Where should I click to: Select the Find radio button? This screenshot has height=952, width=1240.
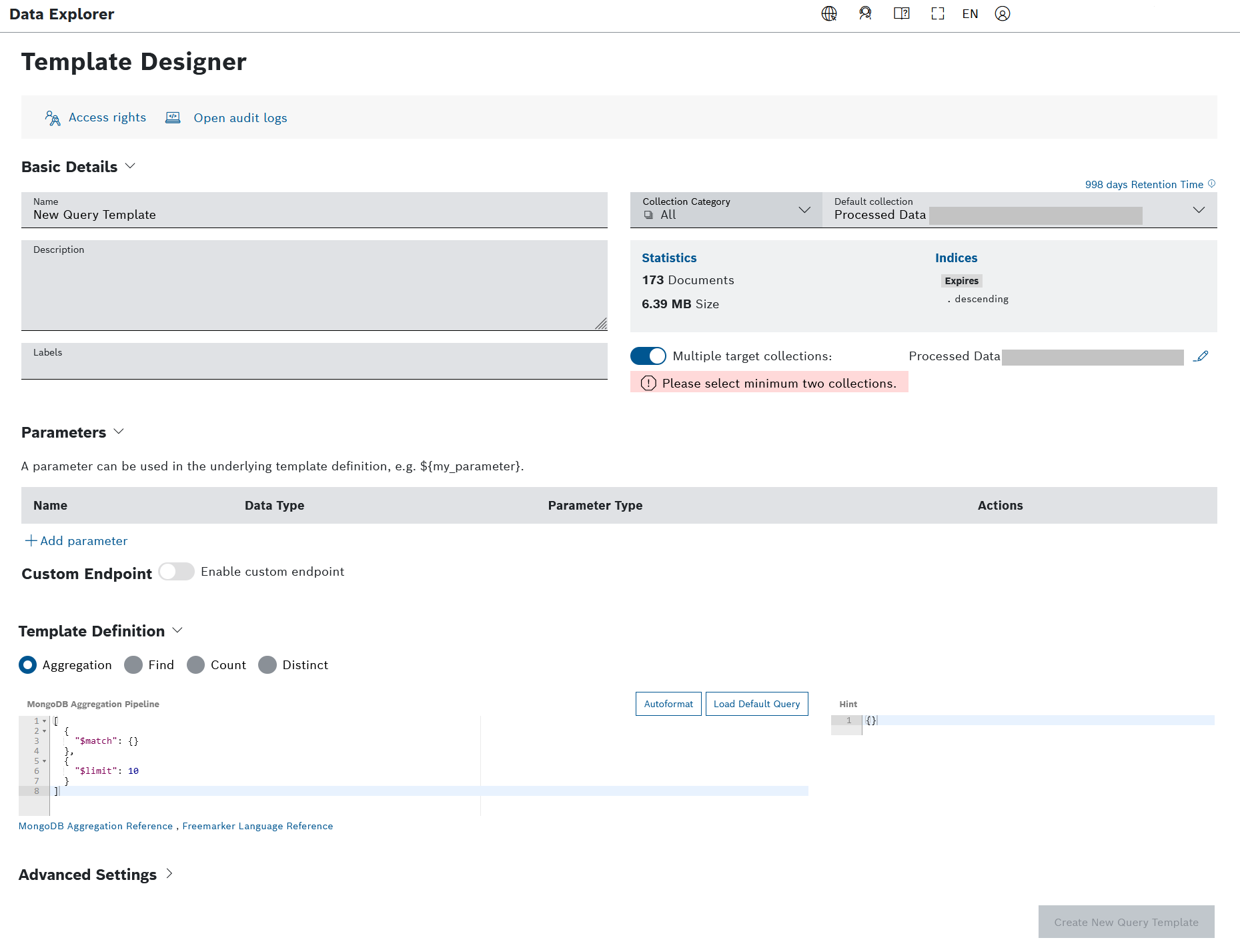click(133, 665)
